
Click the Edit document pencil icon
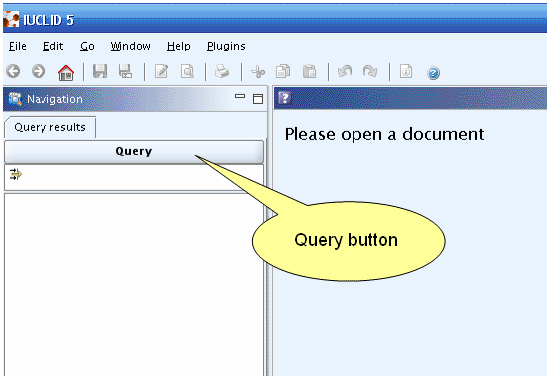tap(162, 72)
